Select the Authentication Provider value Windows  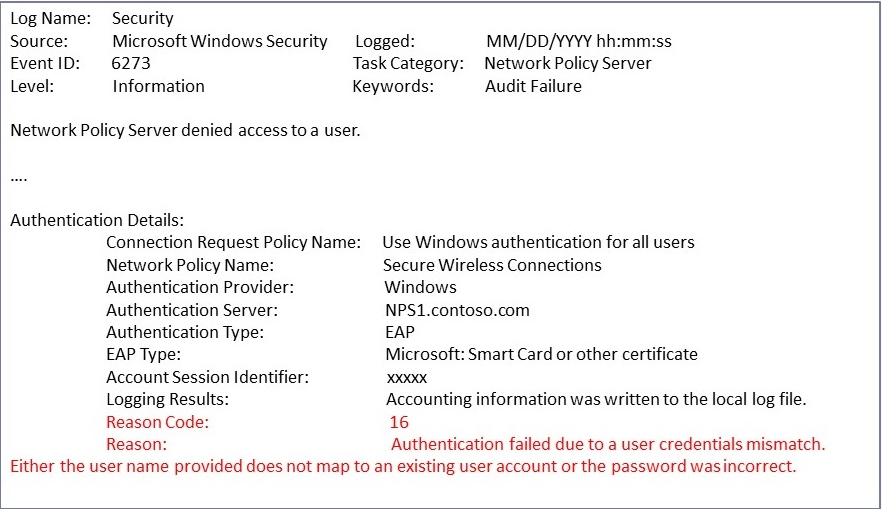tap(421, 287)
